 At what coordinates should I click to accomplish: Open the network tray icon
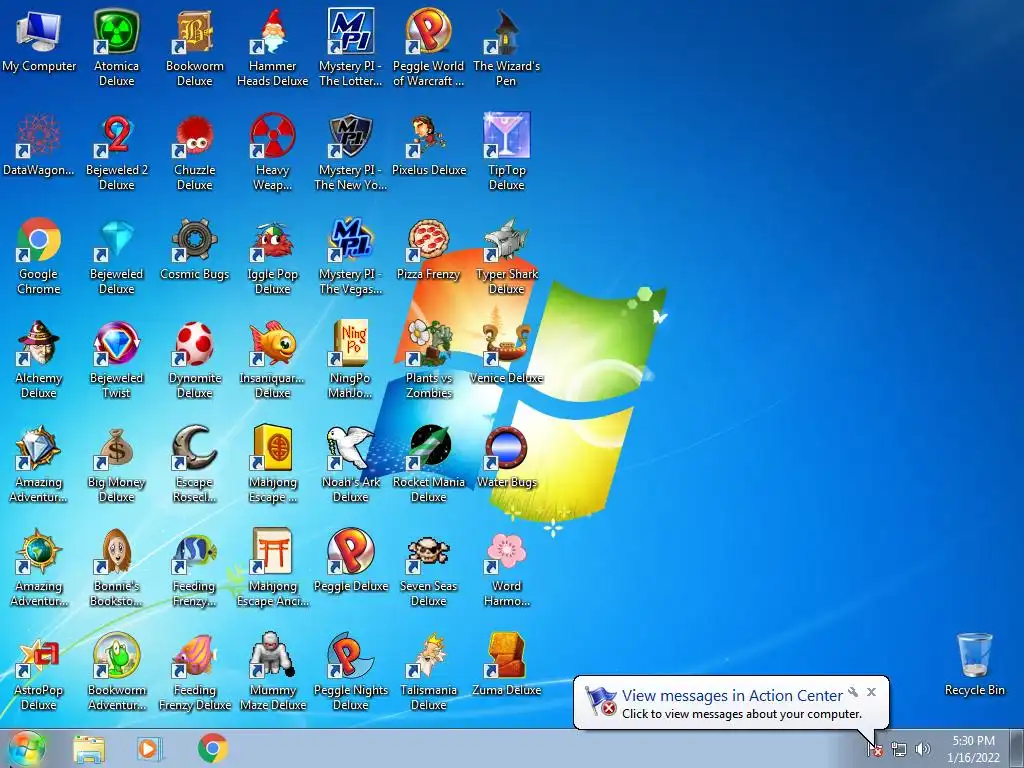coord(899,749)
